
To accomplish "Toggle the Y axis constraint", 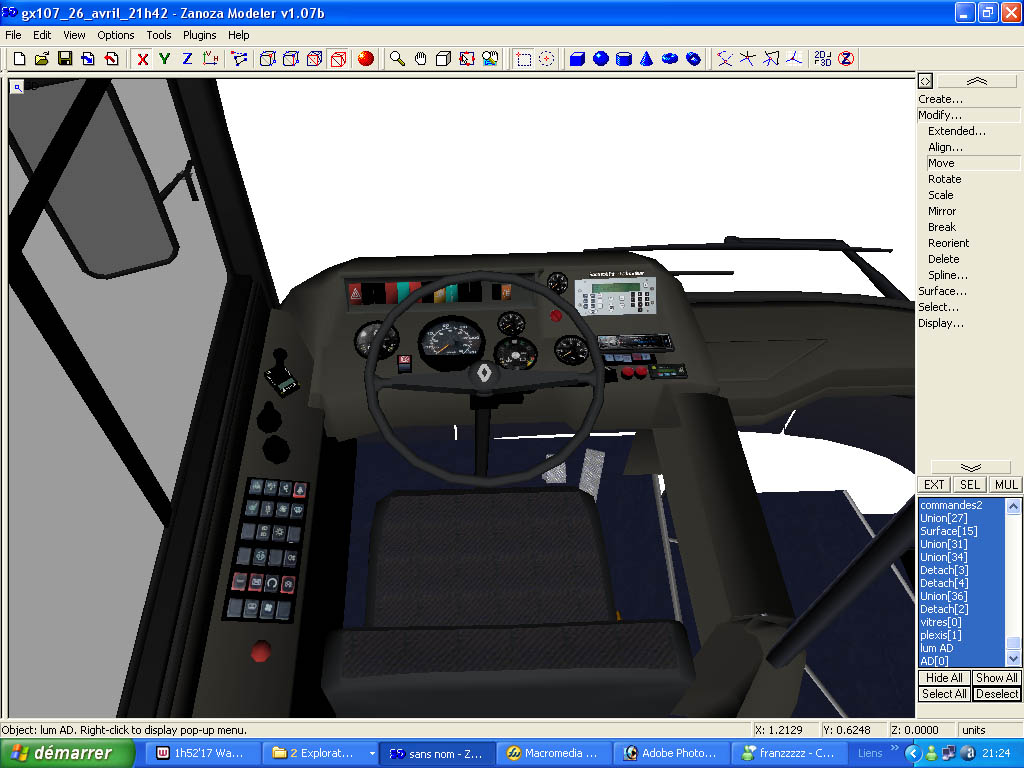I will click(x=165, y=59).
